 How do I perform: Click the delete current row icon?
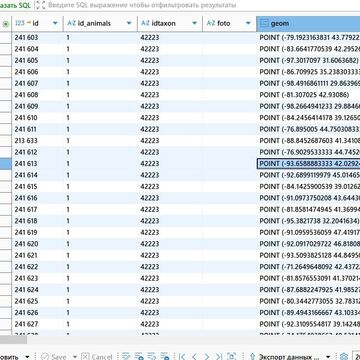tap(165, 356)
